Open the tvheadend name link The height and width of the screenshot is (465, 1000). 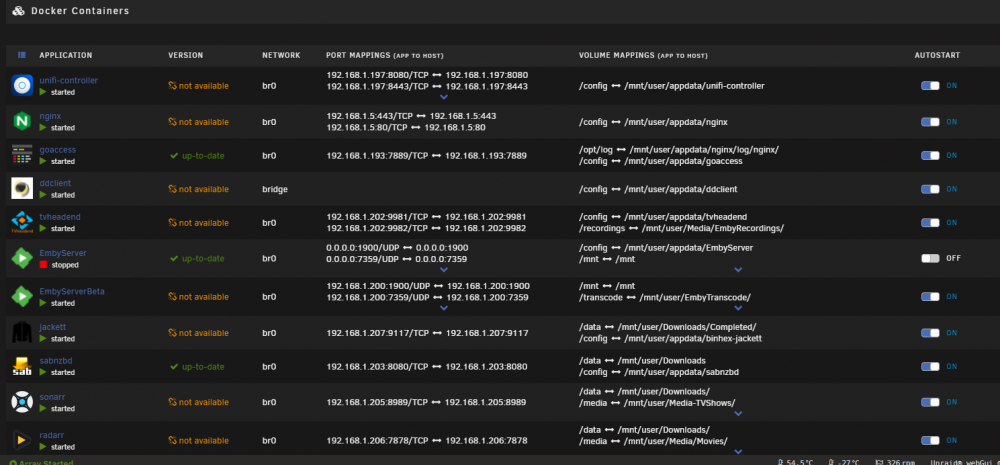(x=60, y=217)
